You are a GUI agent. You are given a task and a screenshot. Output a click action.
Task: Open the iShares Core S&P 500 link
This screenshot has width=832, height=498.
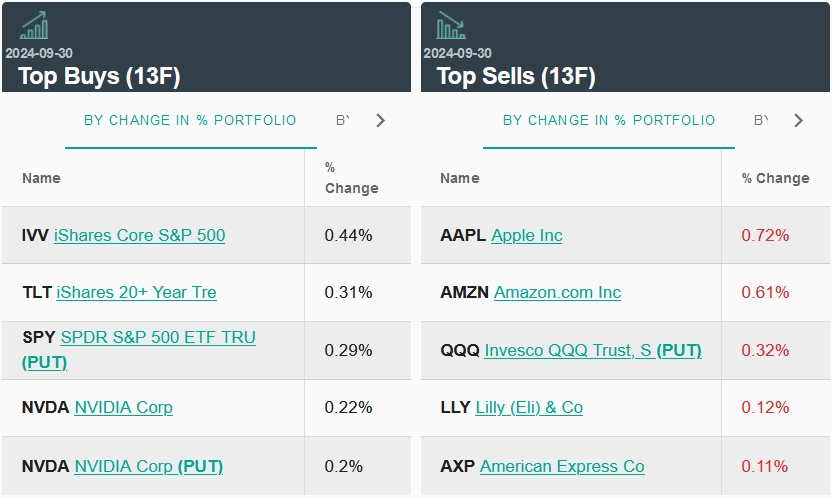pos(139,236)
